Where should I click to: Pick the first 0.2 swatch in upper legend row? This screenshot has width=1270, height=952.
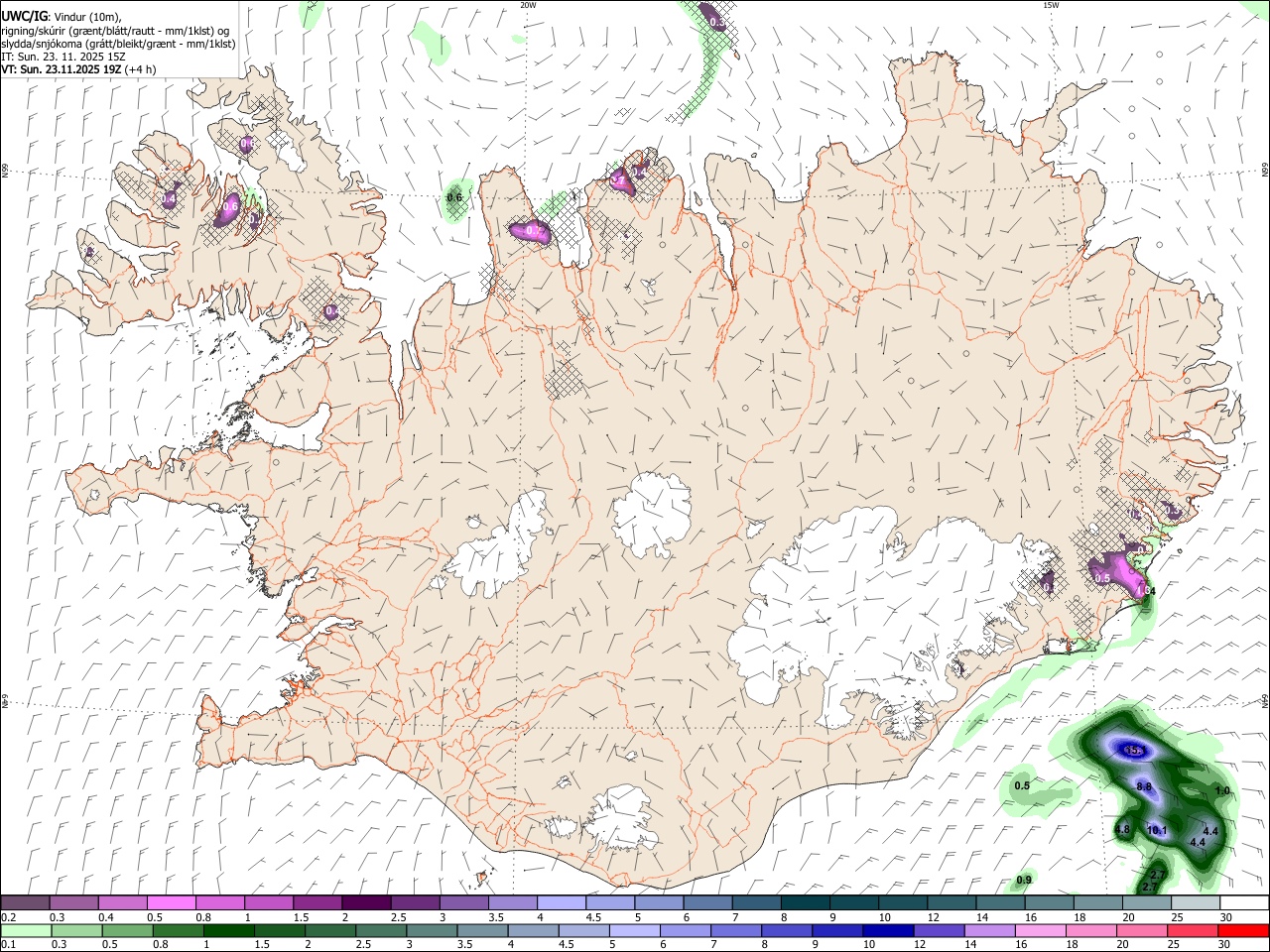point(25,903)
